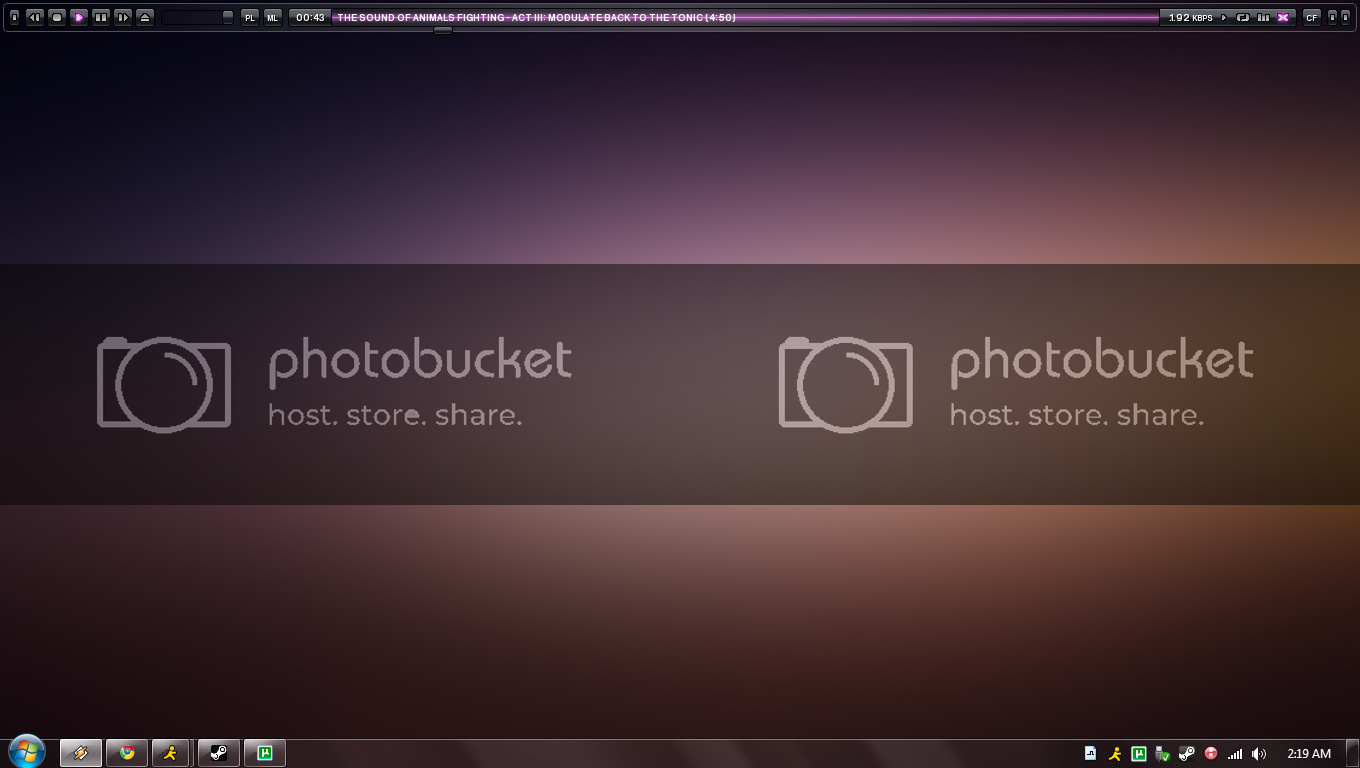Open Steam from the taskbar
Viewport: 1360px width, 768px height.
click(218, 753)
